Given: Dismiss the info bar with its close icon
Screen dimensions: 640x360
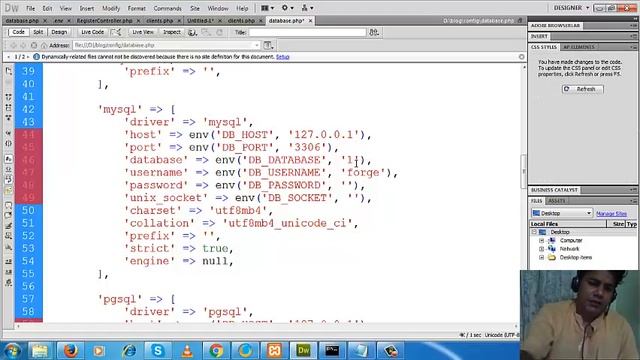Looking at the screenshot, I should point(521,57).
